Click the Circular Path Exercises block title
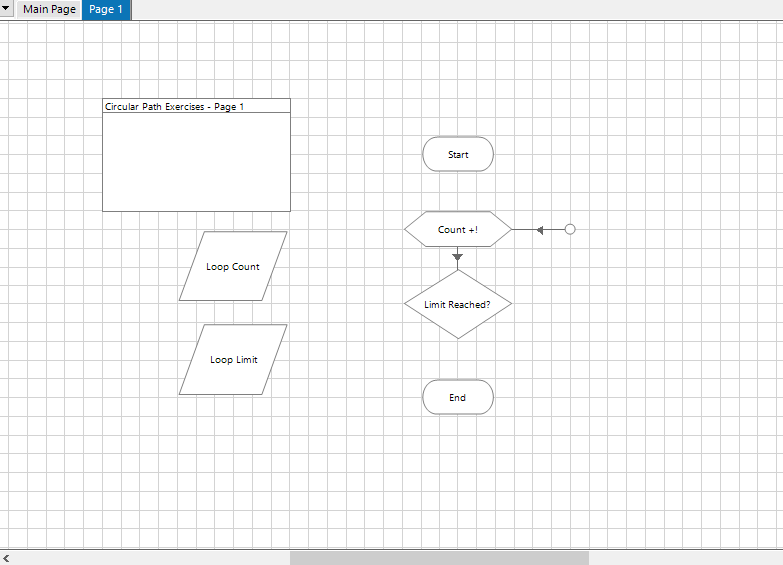Image resolution: width=783 pixels, height=565 pixels. point(174,106)
